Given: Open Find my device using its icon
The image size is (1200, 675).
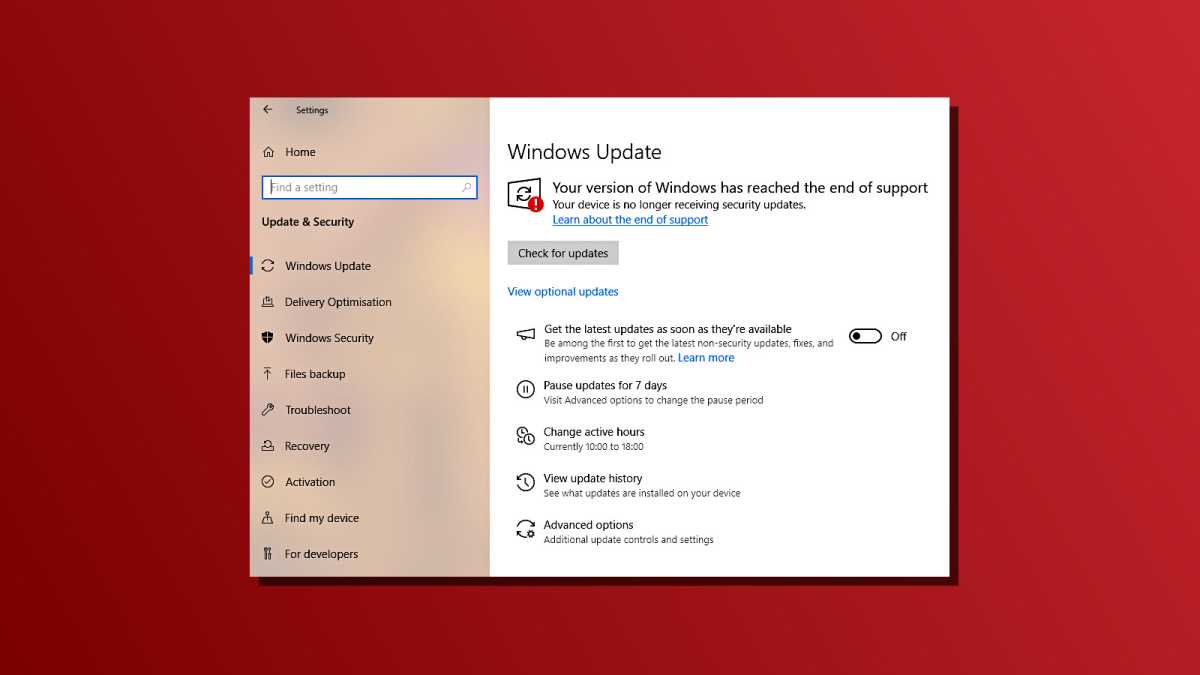Looking at the screenshot, I should click(x=268, y=518).
